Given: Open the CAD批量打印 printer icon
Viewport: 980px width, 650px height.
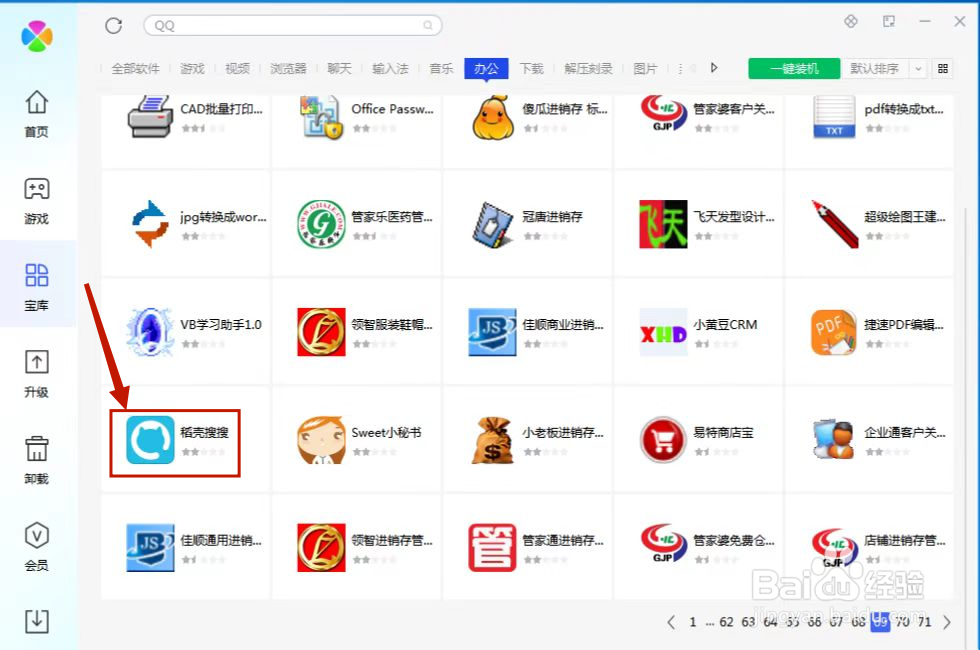Looking at the screenshot, I should click(150, 117).
